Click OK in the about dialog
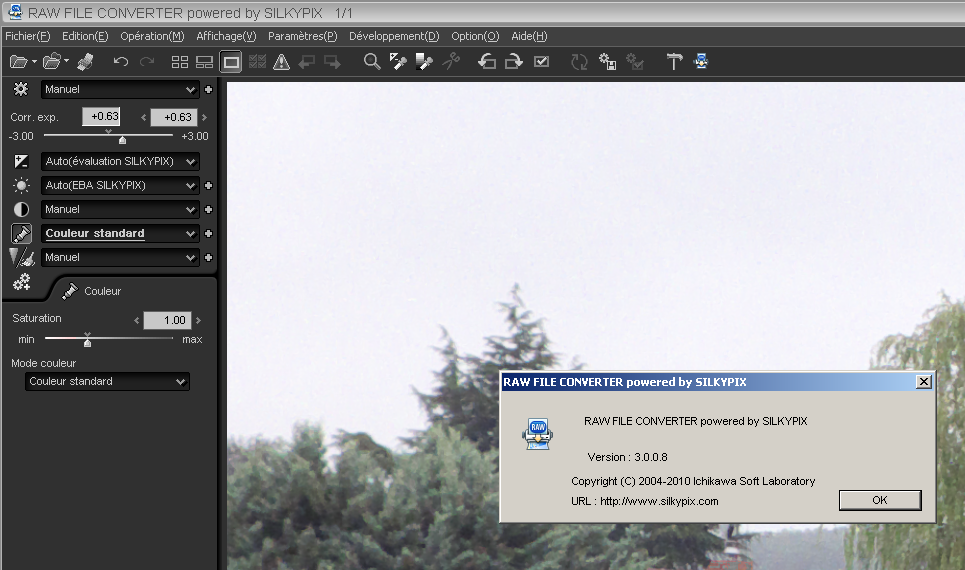The image size is (965, 570). pos(880,500)
